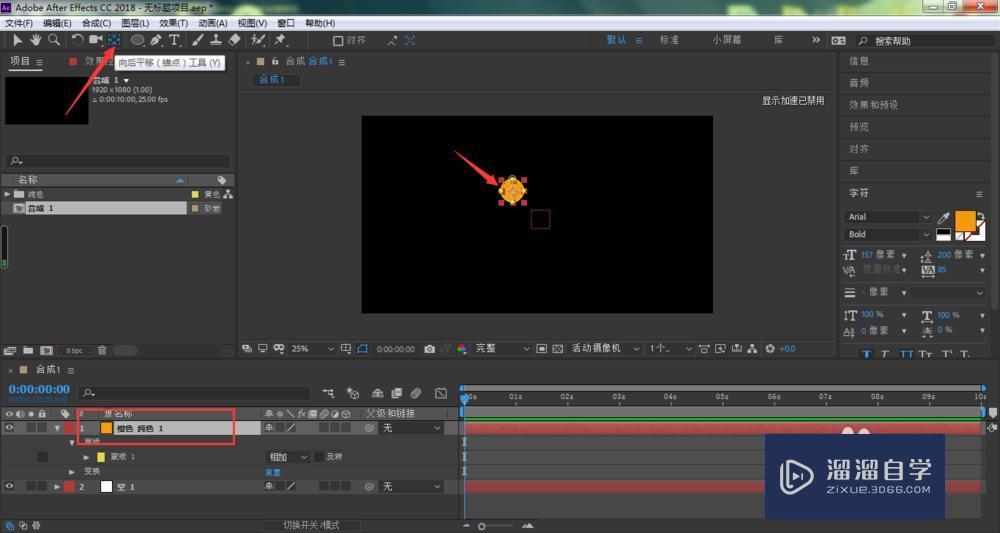Open the 相加 mask mode dropdown
1000x533 pixels.
pyautogui.click(x=287, y=456)
